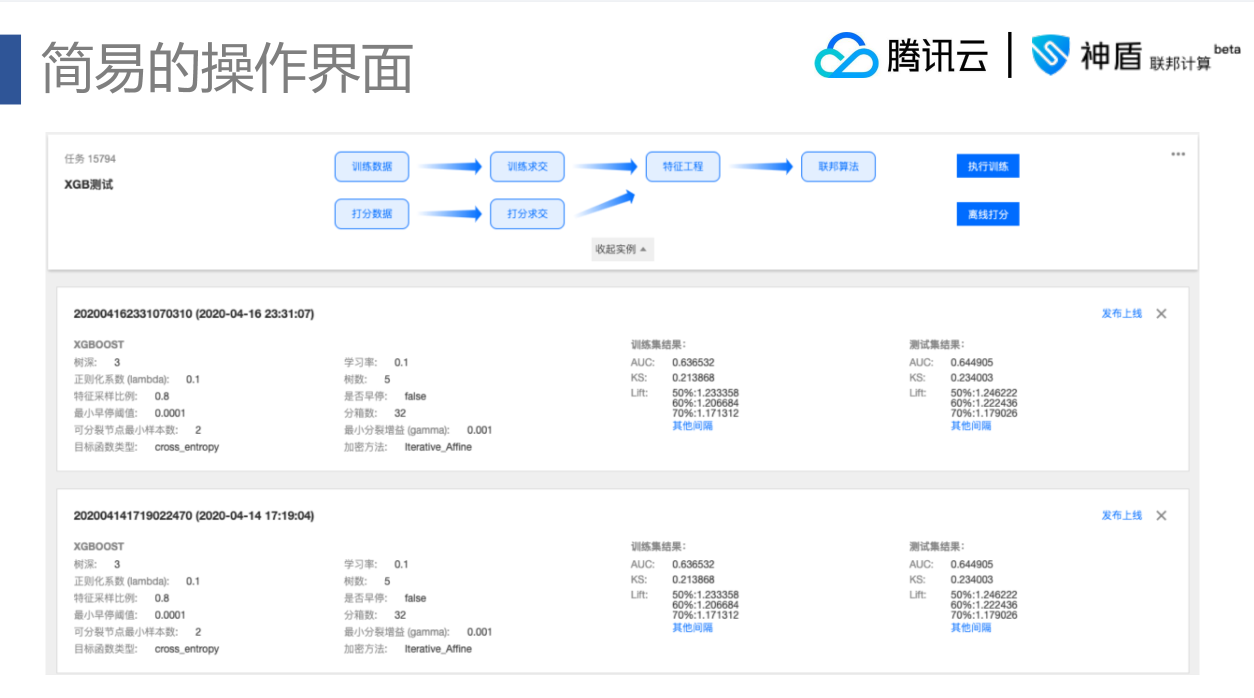
Task: Open the 联邦算法 workflow node
Action: tap(838, 166)
